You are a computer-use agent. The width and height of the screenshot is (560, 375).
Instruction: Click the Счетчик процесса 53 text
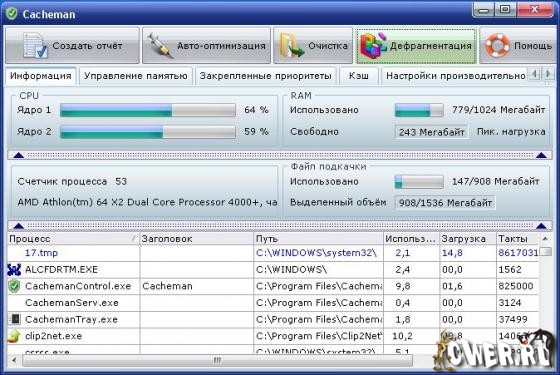click(72, 181)
